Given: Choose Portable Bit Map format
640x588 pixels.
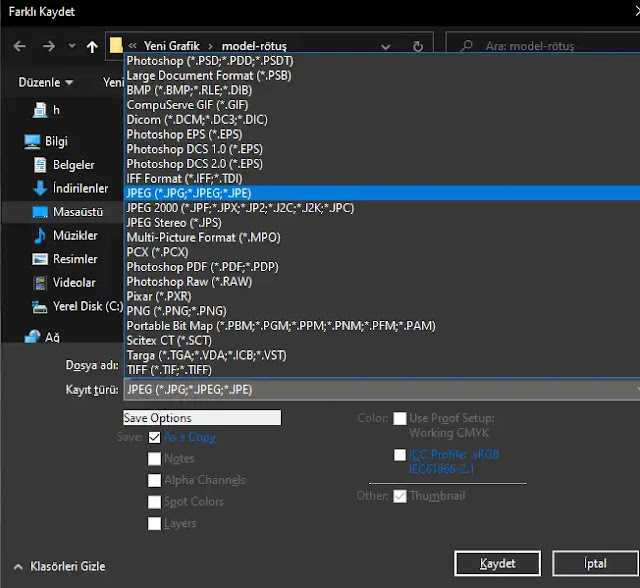Looking at the screenshot, I should (382, 326).
